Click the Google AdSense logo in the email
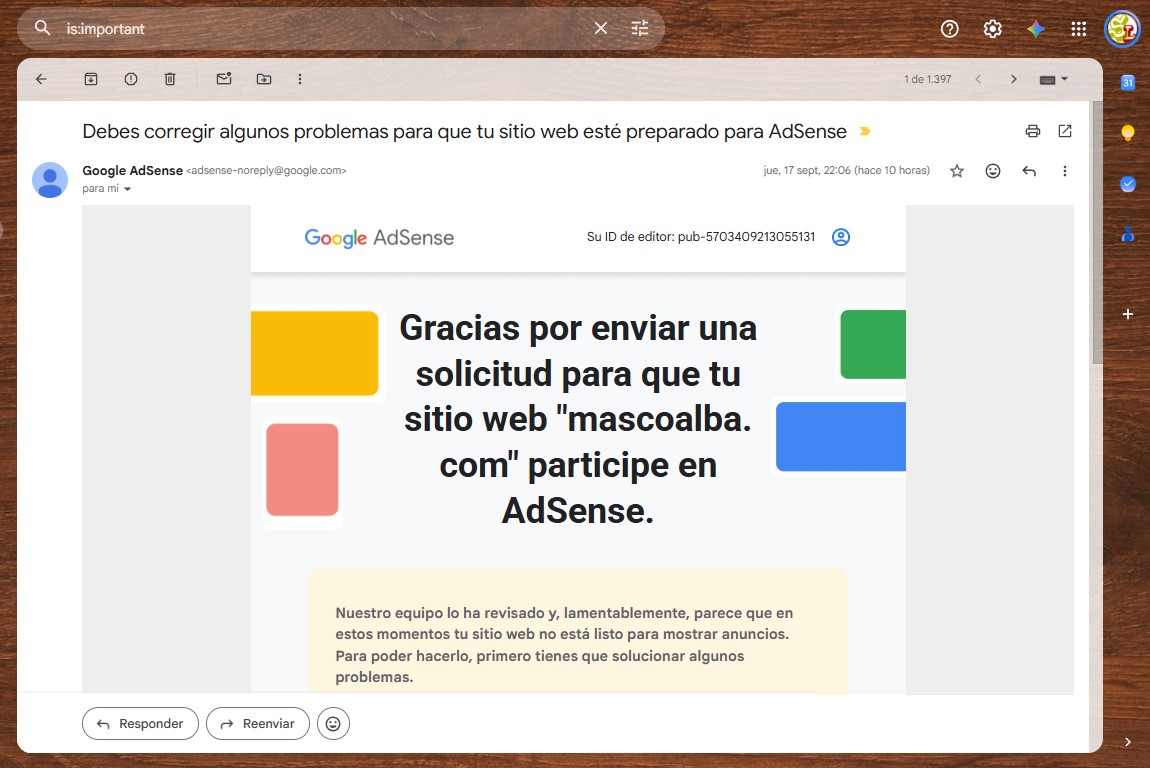 [x=379, y=238]
